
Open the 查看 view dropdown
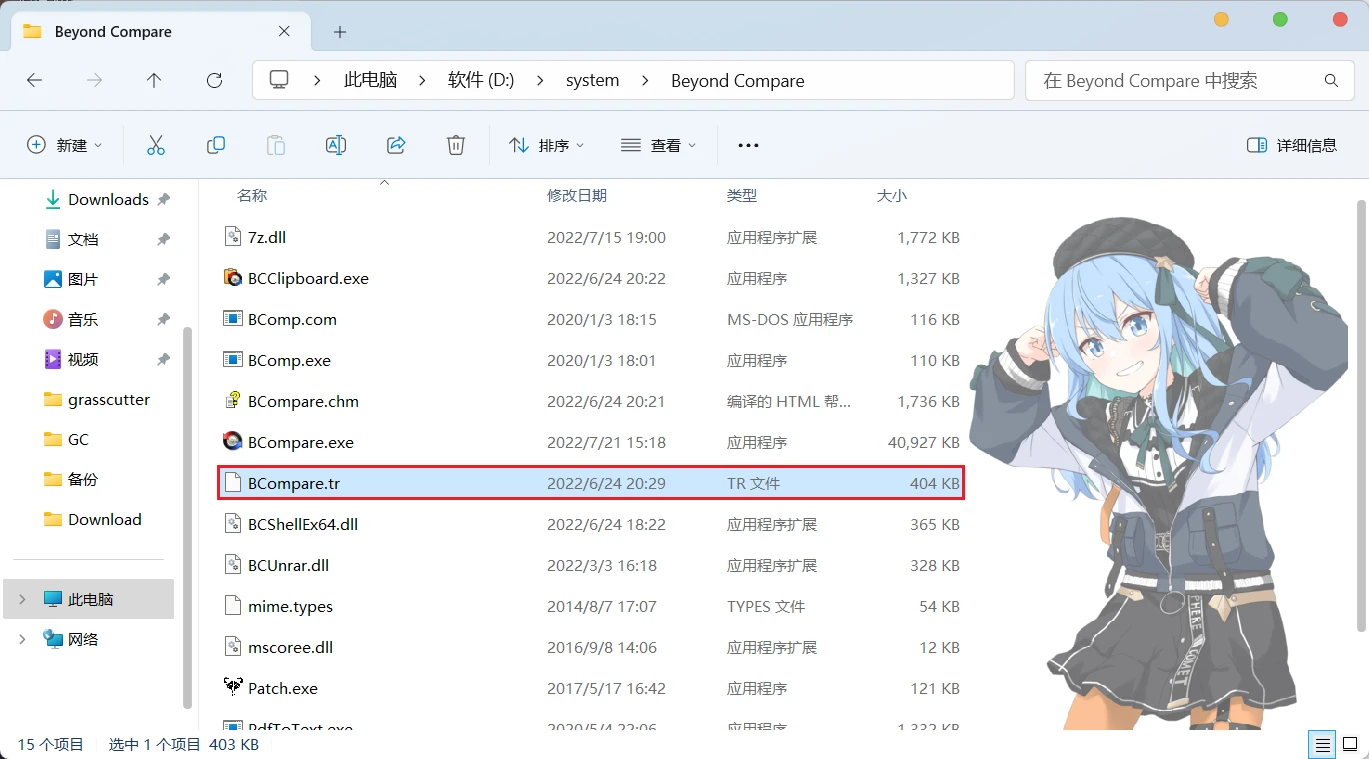point(659,145)
